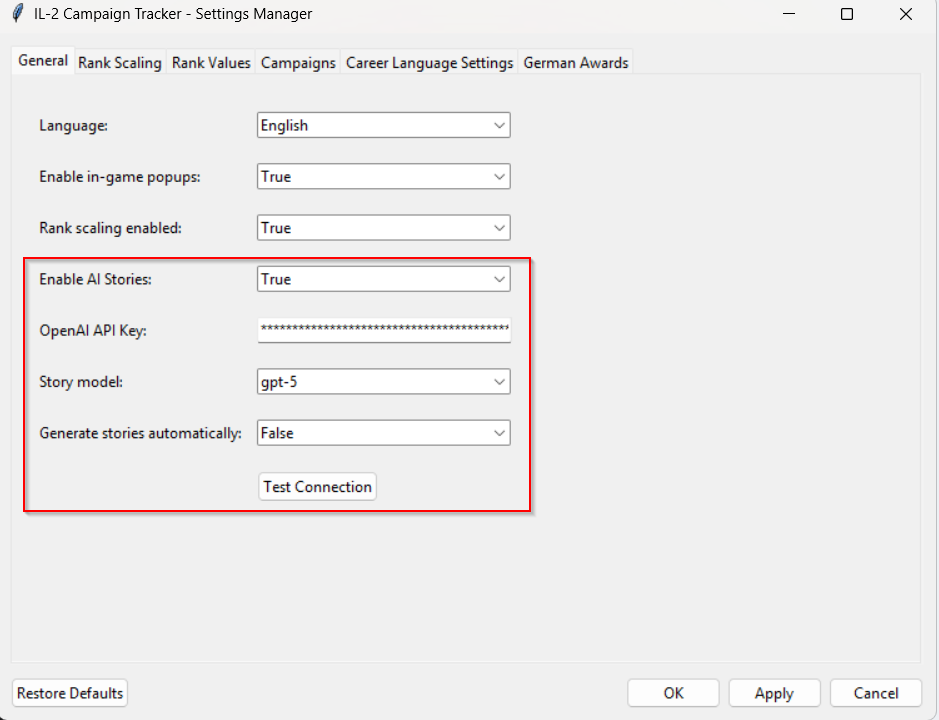This screenshot has width=939, height=720.
Task: Click the feather app icon in title bar
Action: [17, 14]
